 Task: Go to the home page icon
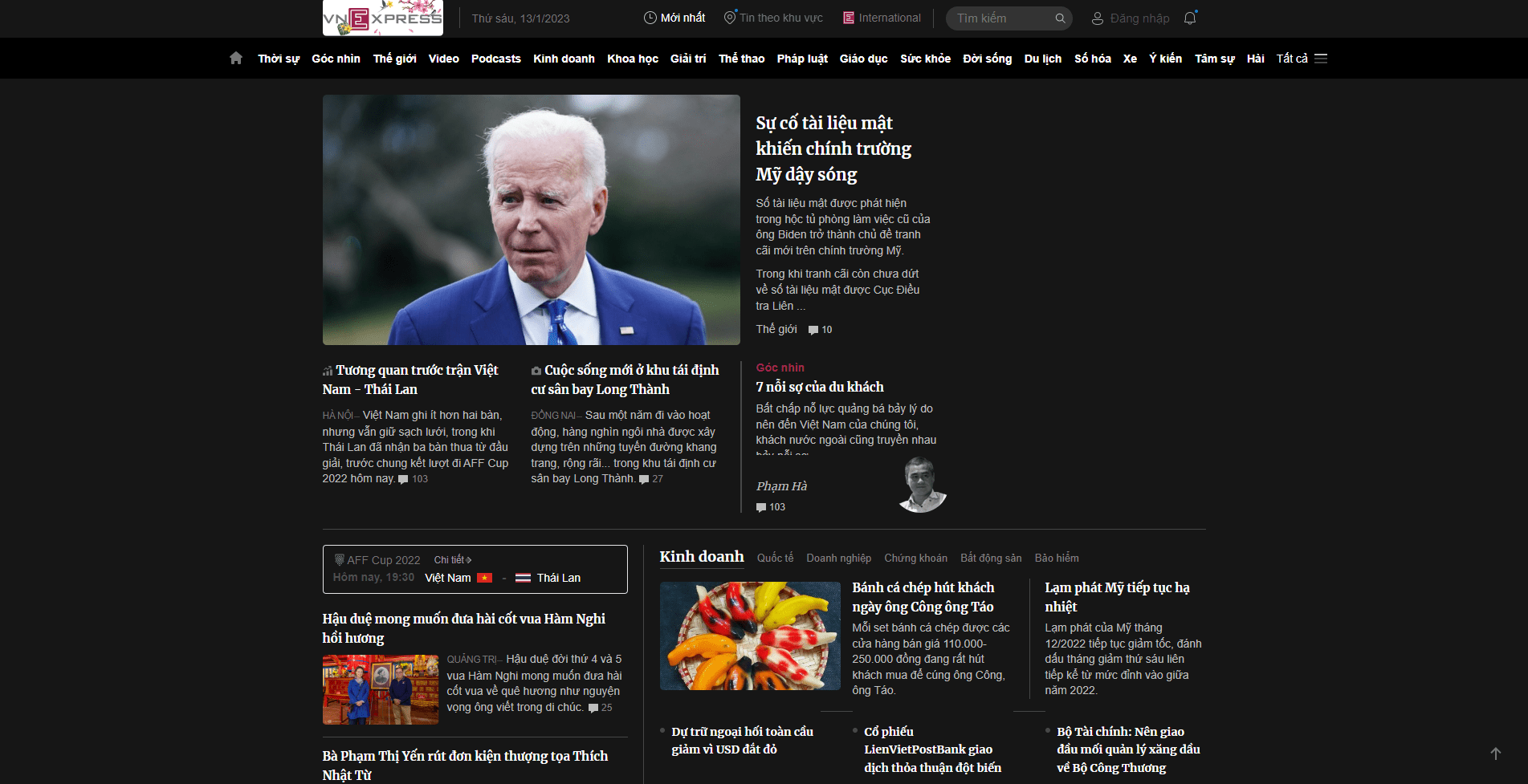click(x=236, y=58)
